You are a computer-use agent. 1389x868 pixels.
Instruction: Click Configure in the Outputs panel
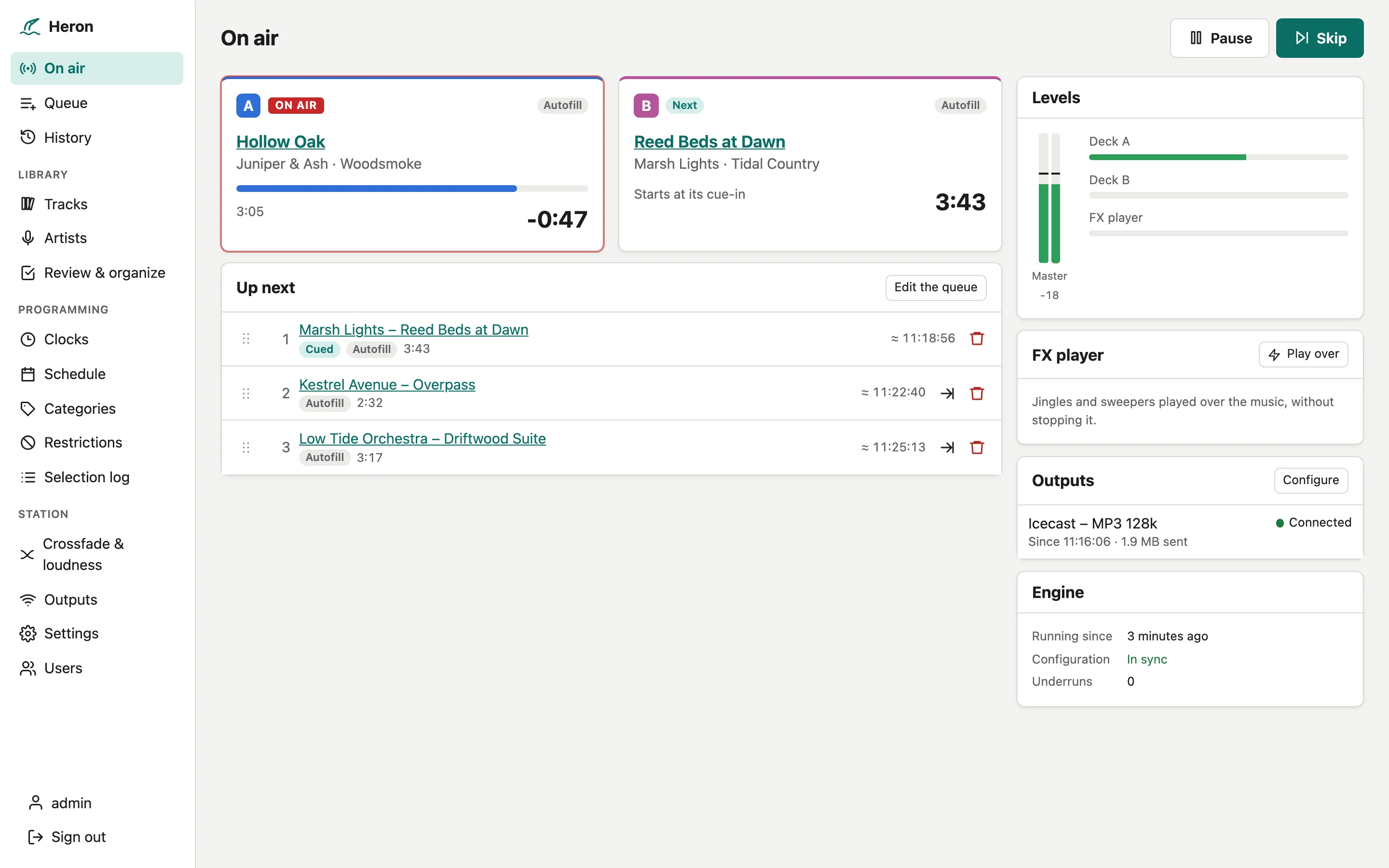[1310, 480]
